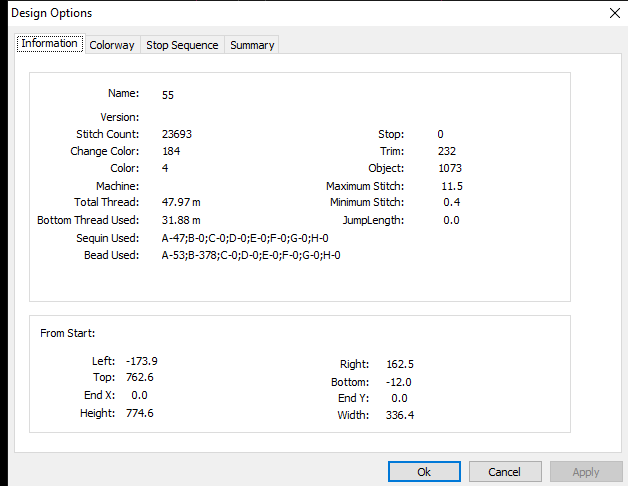This screenshot has height=486, width=628.
Task: Click the Sequin Used value string
Action: [x=245, y=238]
